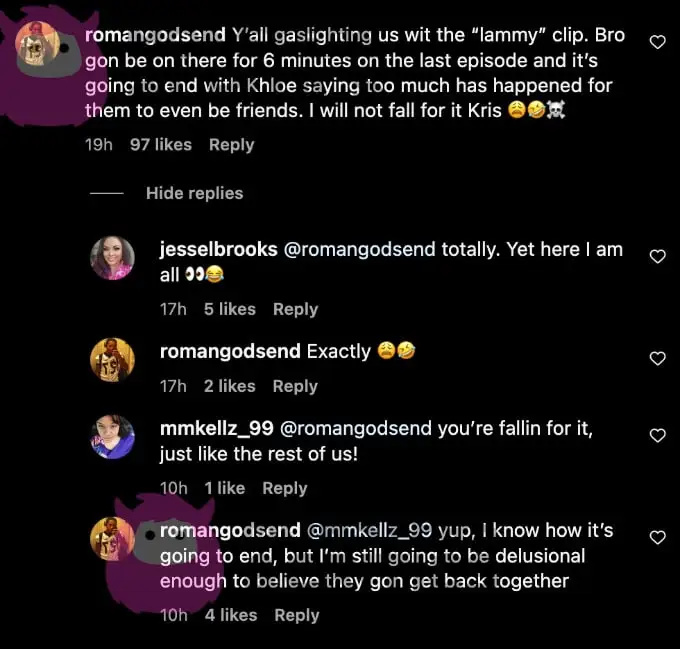This screenshot has width=680, height=649.
Task: Tap @romangodsend mention in jesselbrooks' reply
Action: 360,250
